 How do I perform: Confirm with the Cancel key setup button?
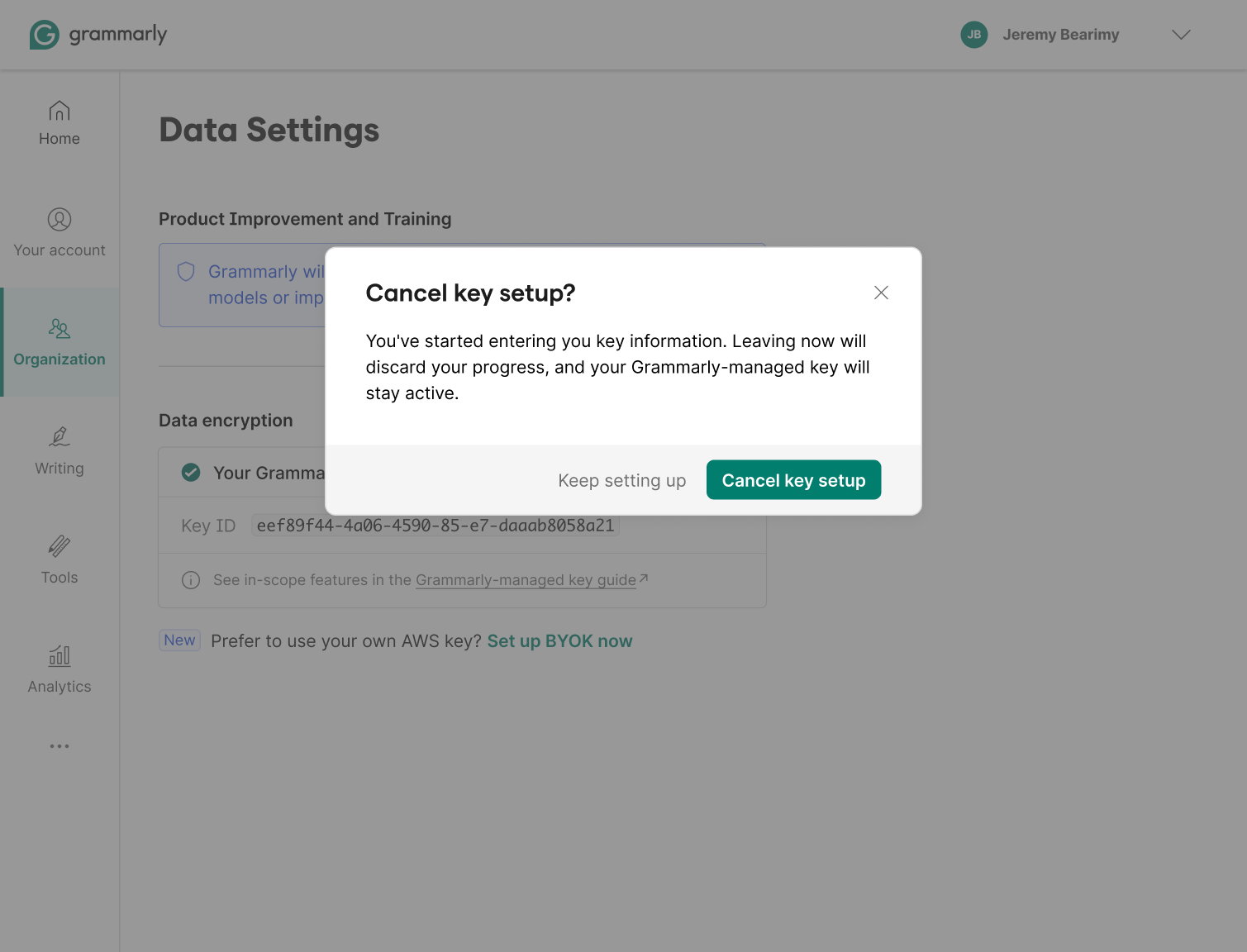(x=793, y=479)
